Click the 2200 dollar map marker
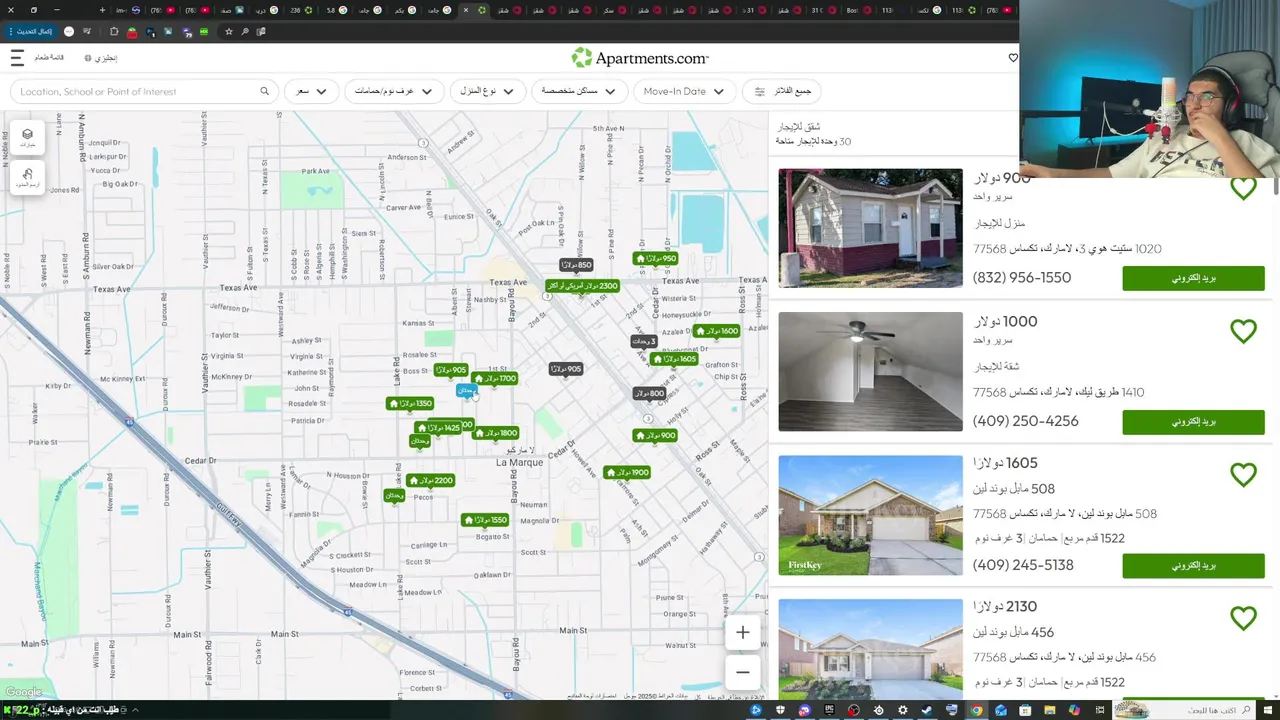 (x=431, y=480)
